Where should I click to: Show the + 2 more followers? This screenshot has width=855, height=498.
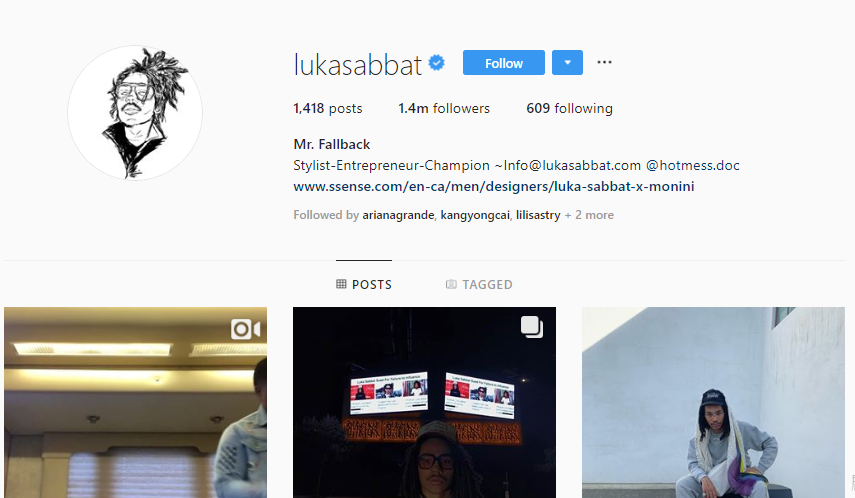[589, 215]
